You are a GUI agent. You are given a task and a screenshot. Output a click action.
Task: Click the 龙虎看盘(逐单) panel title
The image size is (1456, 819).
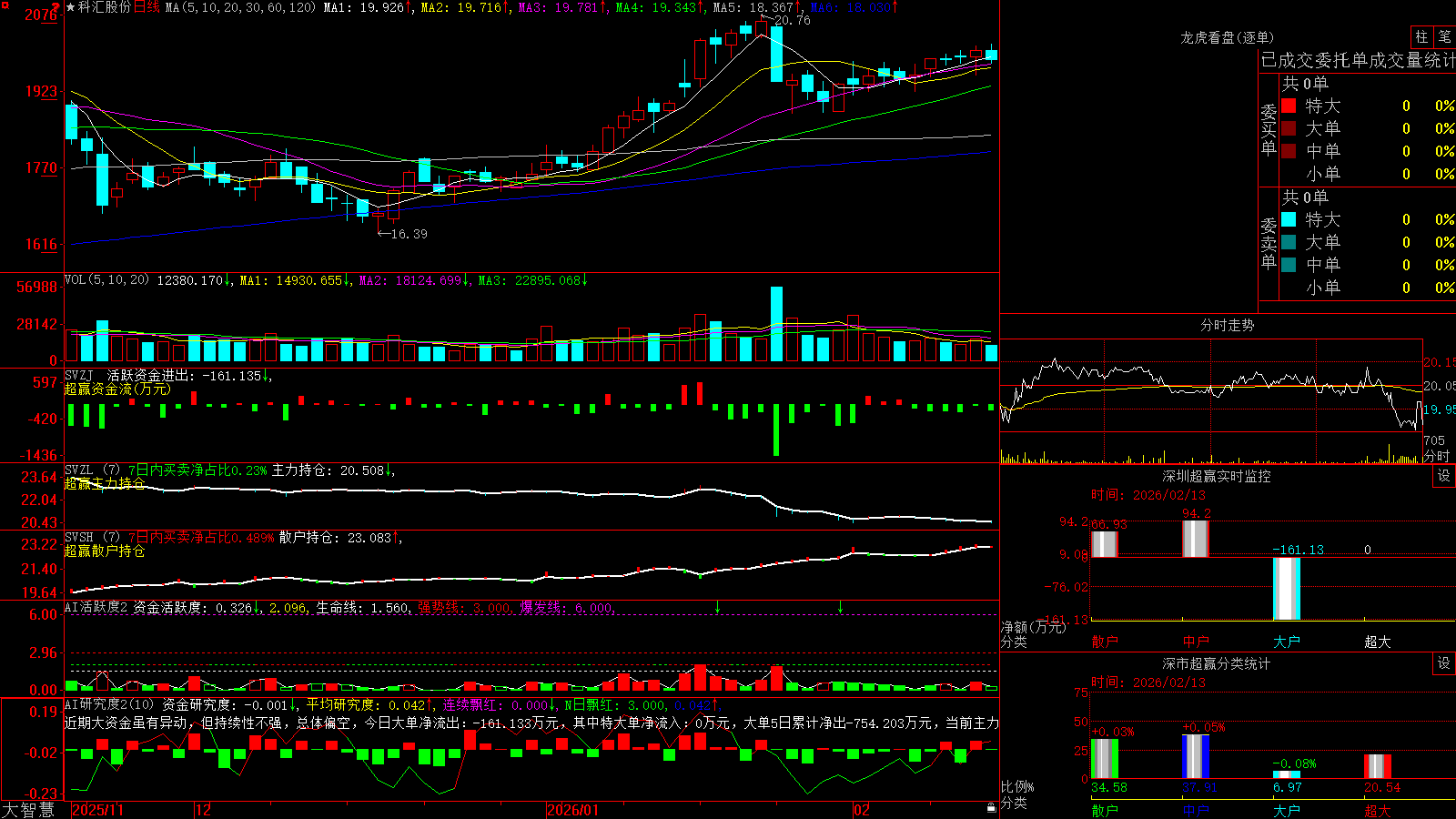pos(1227,37)
